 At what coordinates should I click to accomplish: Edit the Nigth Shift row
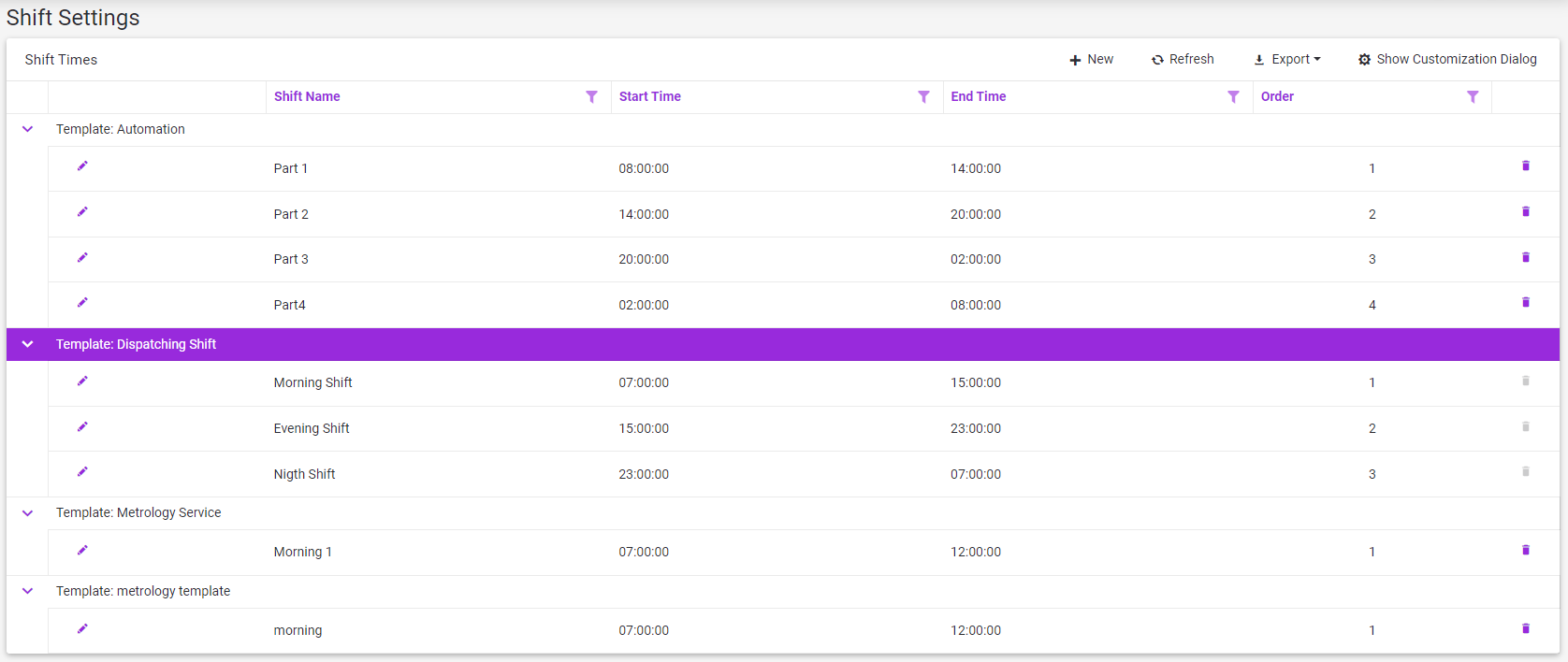82,472
